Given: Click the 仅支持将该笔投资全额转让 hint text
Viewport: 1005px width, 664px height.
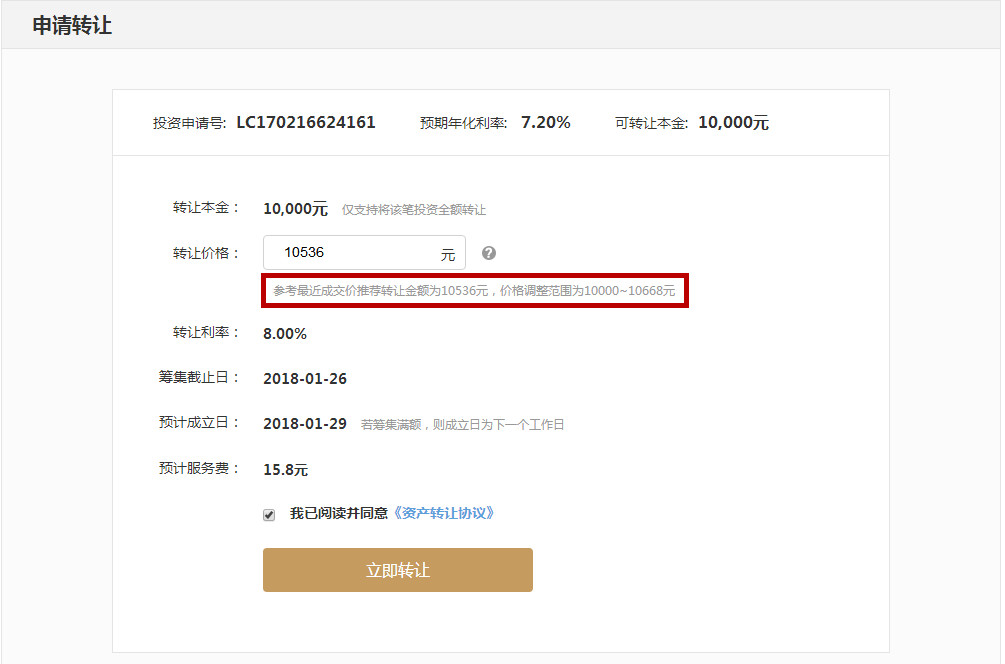Looking at the screenshot, I should tap(414, 210).
